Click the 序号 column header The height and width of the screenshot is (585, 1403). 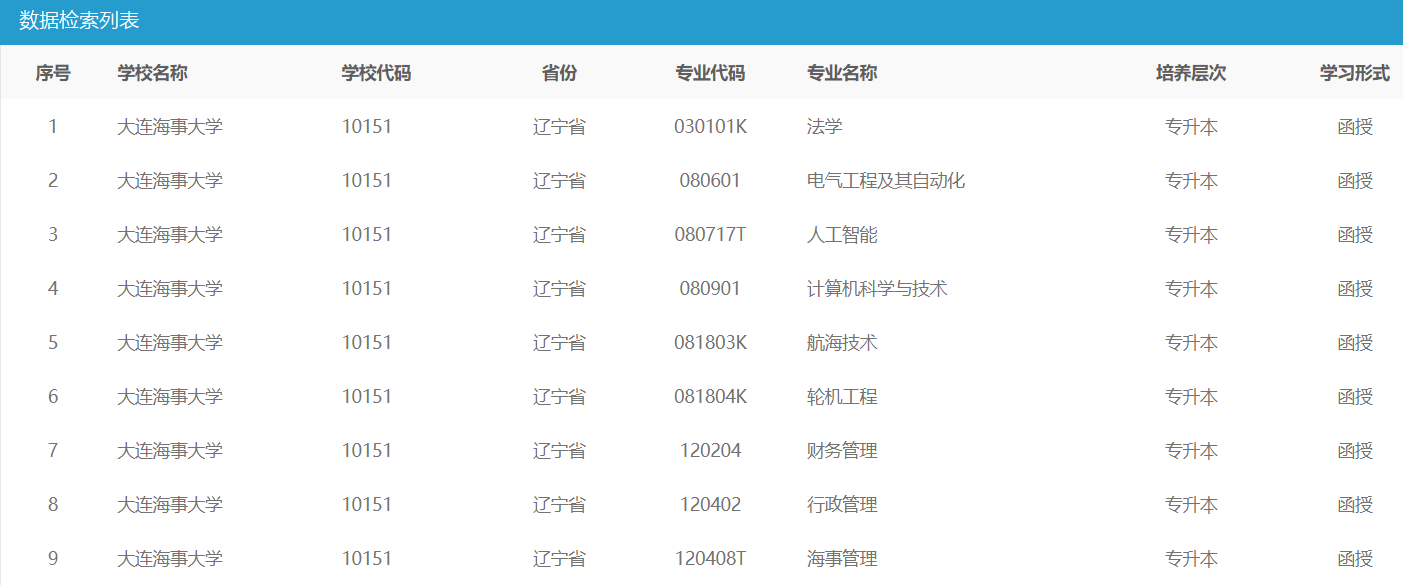[x=53, y=73]
